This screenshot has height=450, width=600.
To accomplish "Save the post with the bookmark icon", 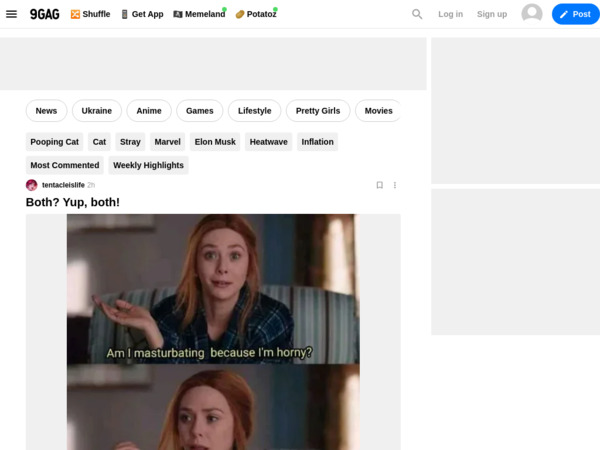I will 380,185.
